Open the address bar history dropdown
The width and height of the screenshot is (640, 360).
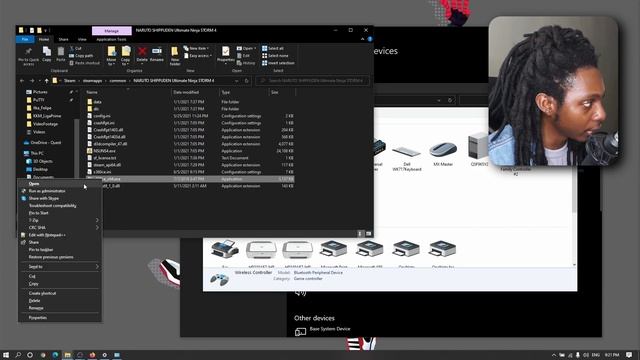[x=236, y=81]
